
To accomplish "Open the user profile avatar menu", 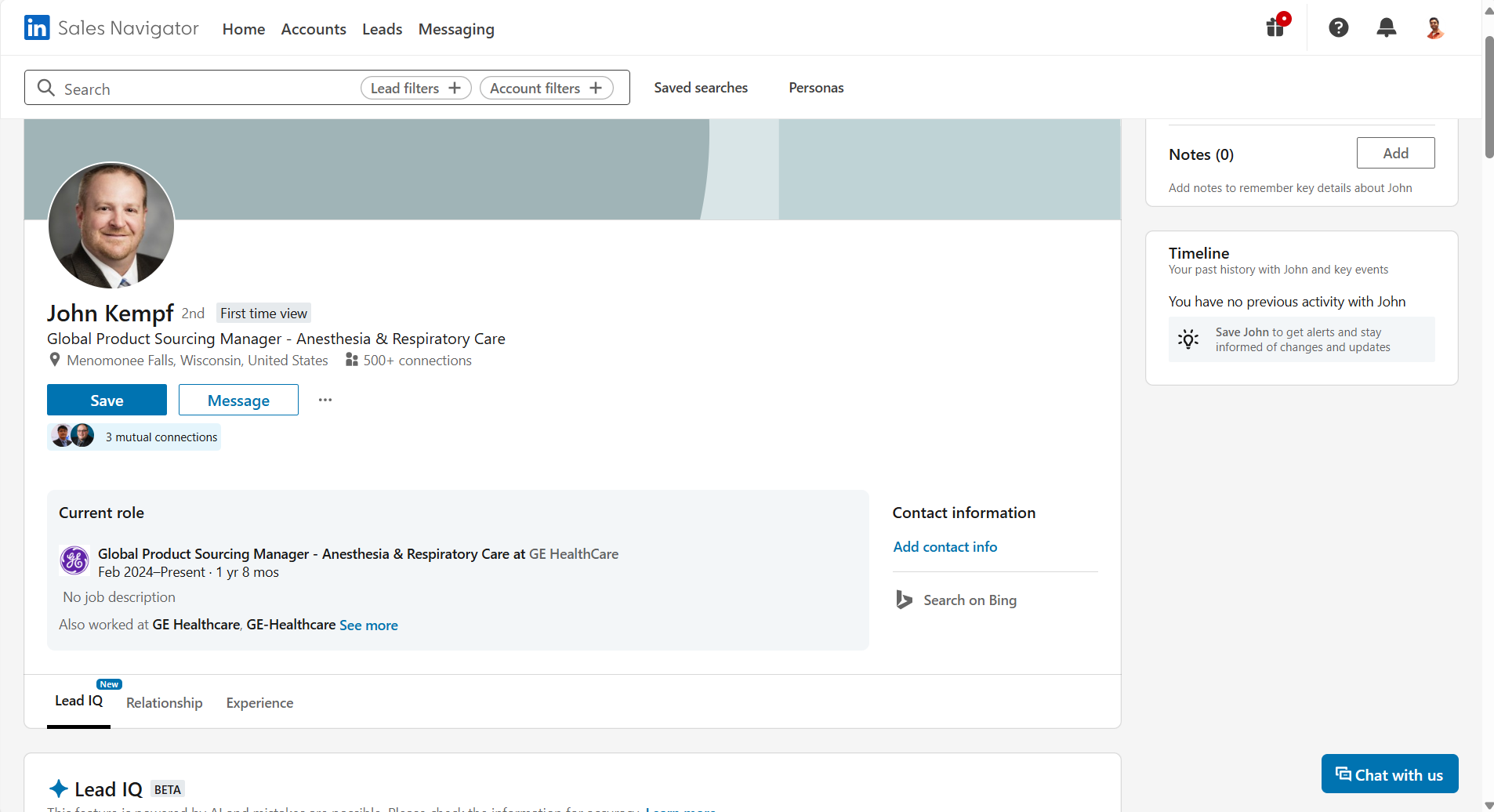I will [1434, 28].
